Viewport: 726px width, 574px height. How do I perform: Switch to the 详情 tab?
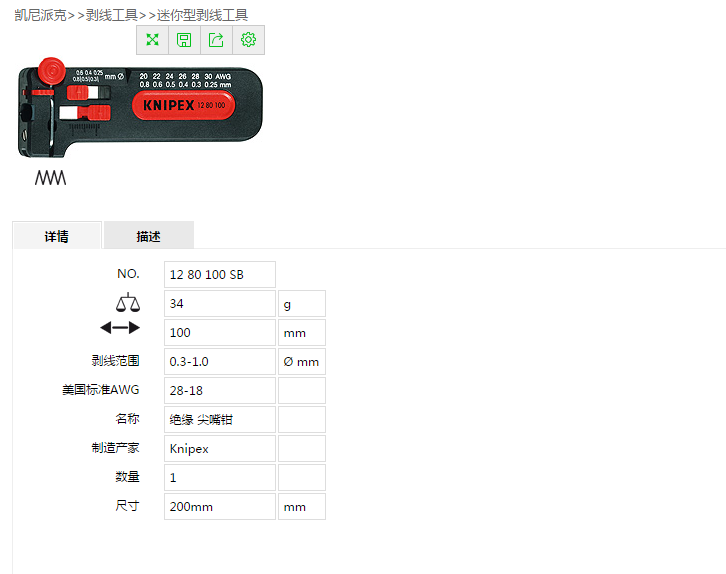tap(56, 236)
